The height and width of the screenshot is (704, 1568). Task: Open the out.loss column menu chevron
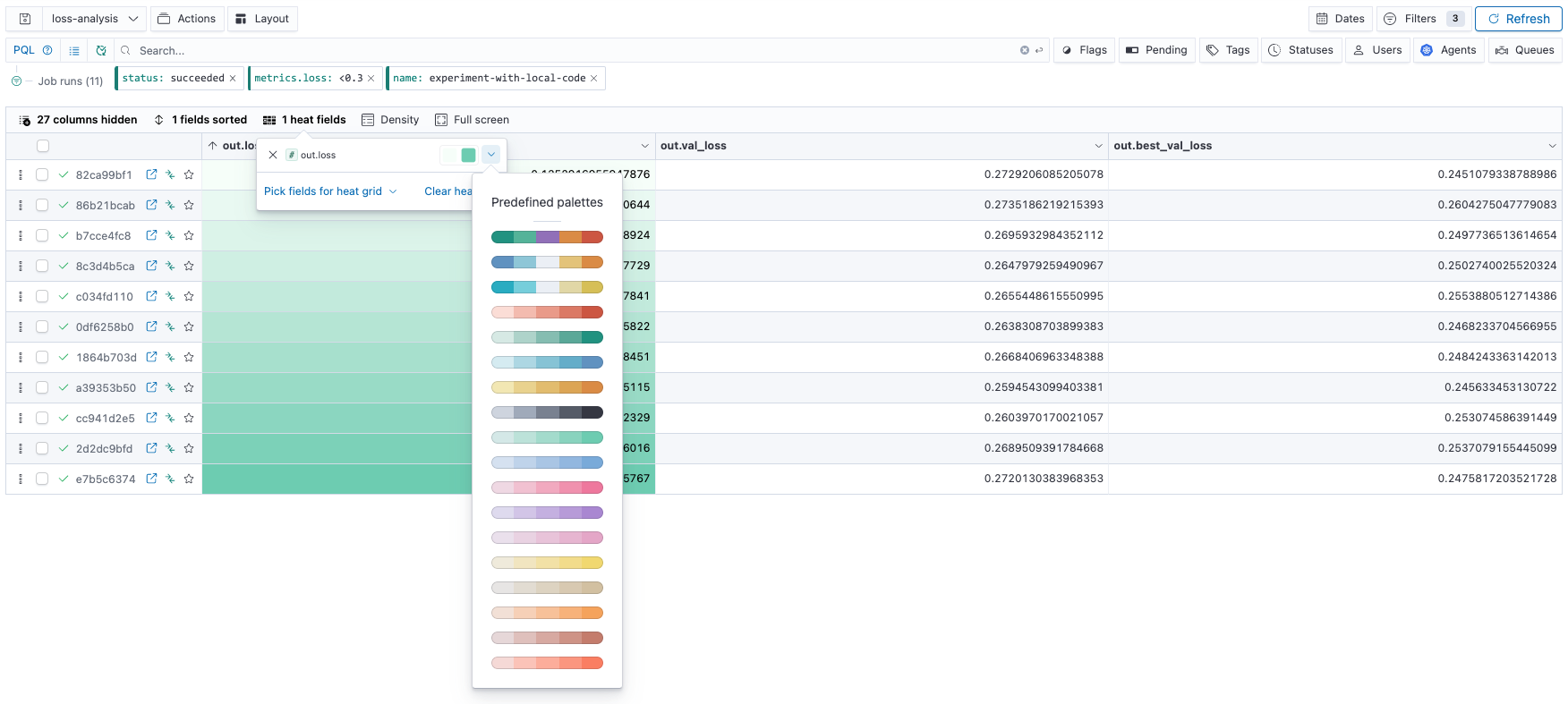click(644, 146)
